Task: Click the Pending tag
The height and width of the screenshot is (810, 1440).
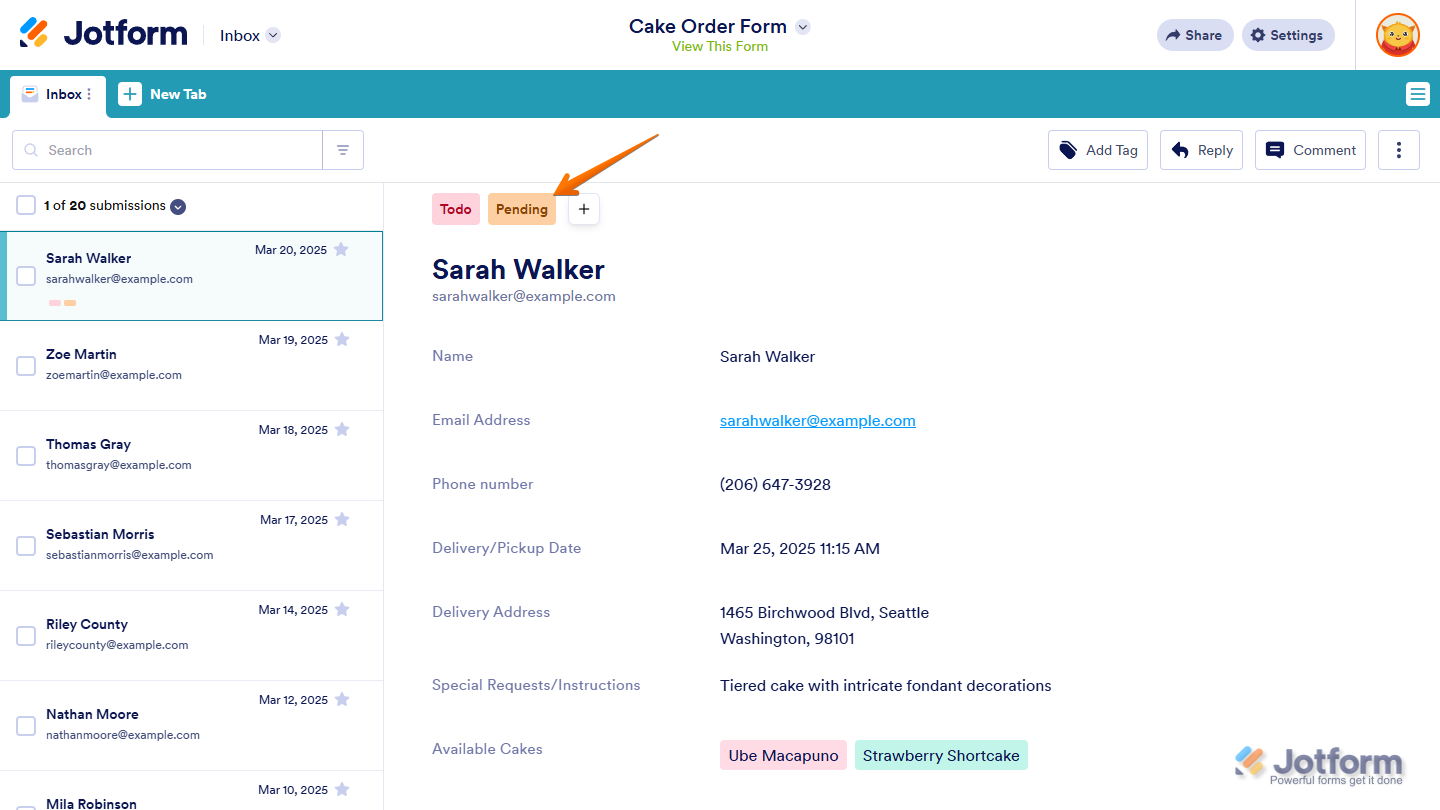Action: tap(522, 209)
